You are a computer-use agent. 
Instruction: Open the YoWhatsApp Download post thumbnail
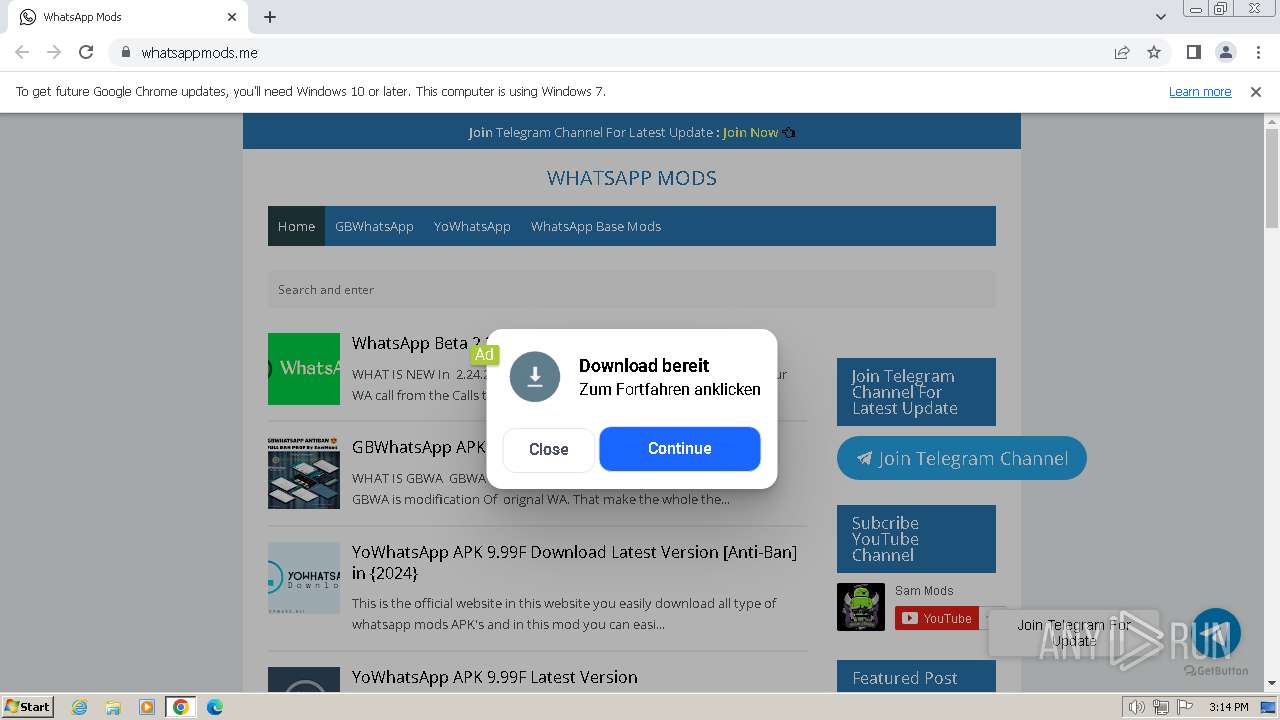(x=304, y=578)
